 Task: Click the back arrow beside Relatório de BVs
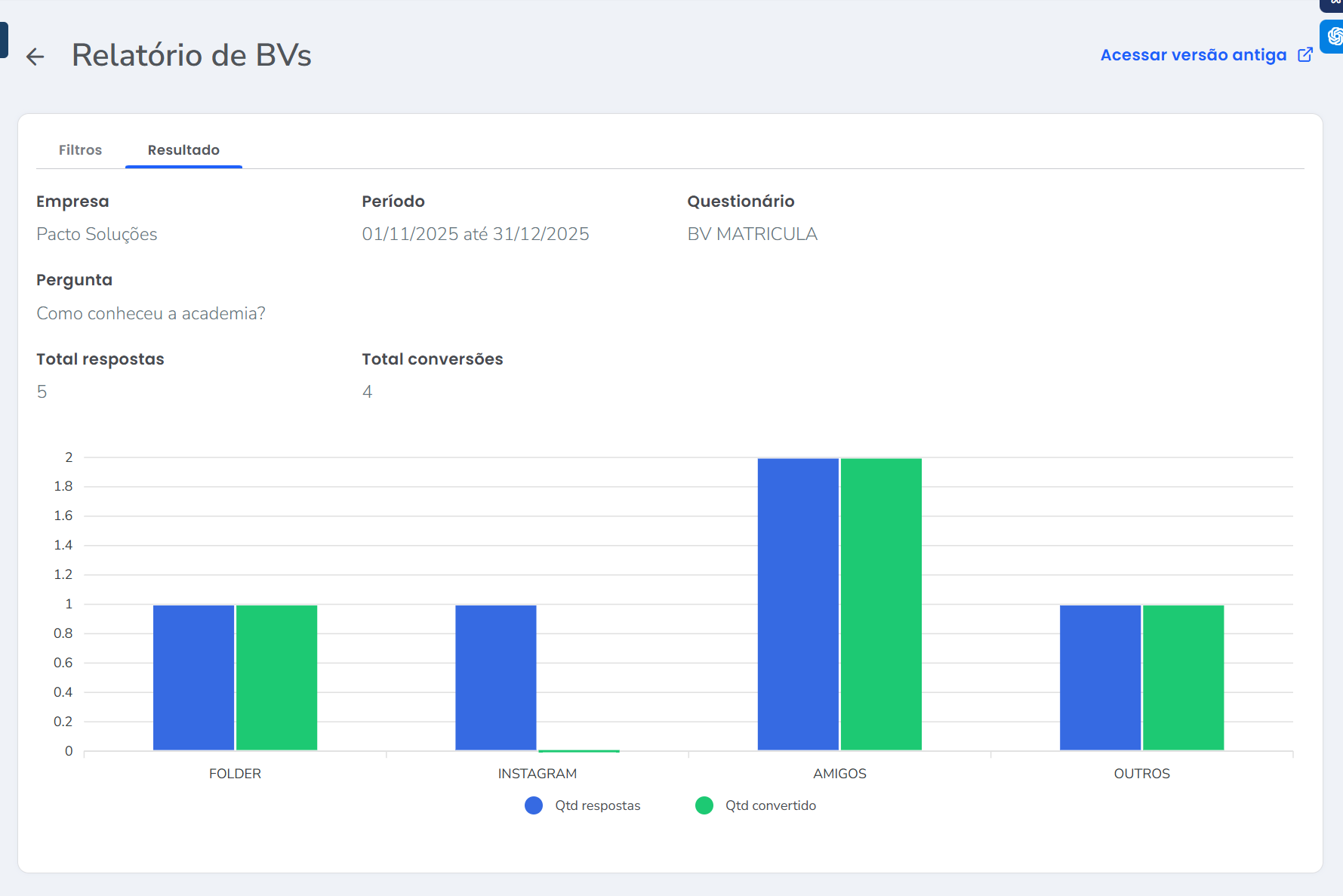coord(35,57)
